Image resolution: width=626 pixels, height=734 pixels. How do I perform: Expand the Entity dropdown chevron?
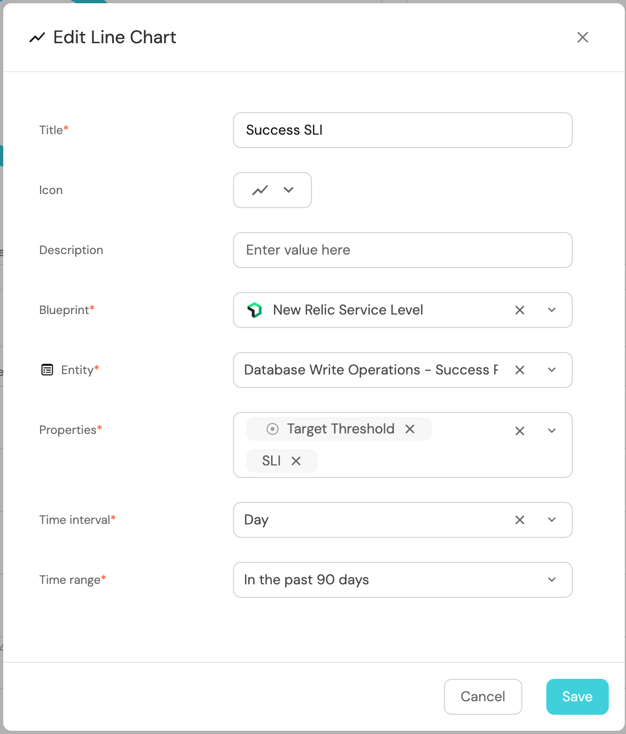pos(552,370)
